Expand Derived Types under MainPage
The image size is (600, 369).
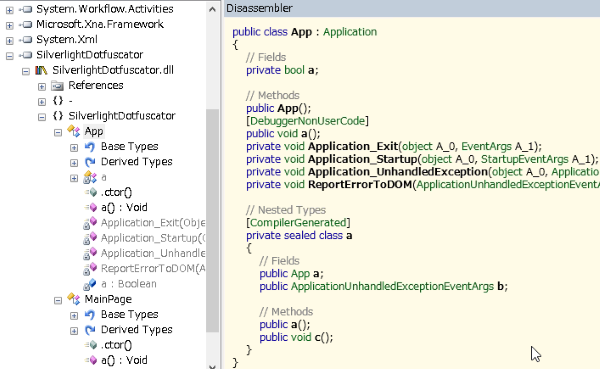[x=74, y=331]
